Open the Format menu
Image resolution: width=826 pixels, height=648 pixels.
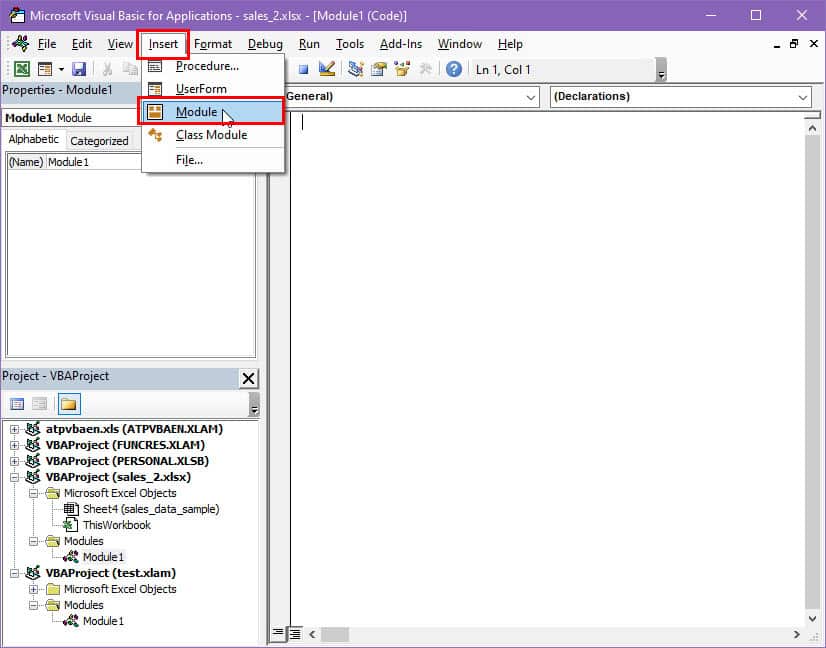pyautogui.click(x=213, y=44)
